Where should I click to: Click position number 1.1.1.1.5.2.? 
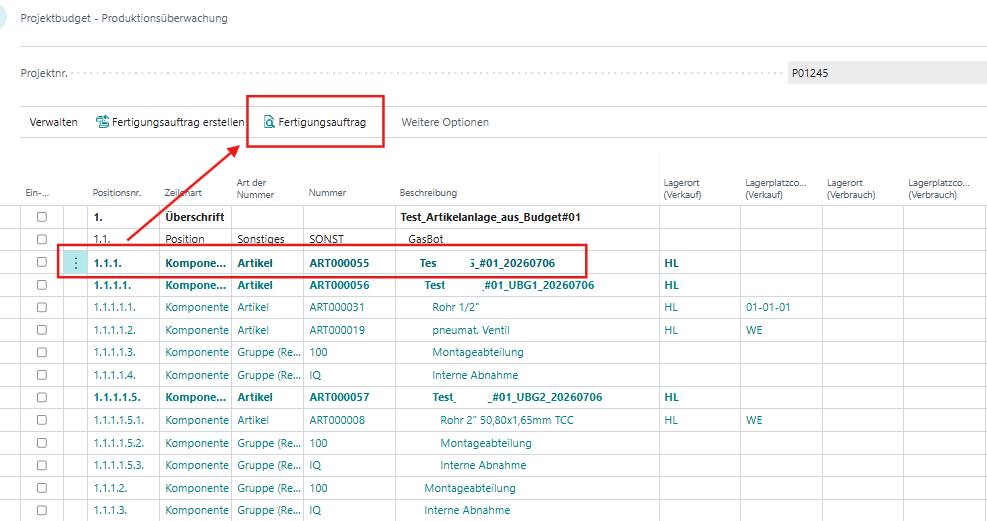(119, 443)
